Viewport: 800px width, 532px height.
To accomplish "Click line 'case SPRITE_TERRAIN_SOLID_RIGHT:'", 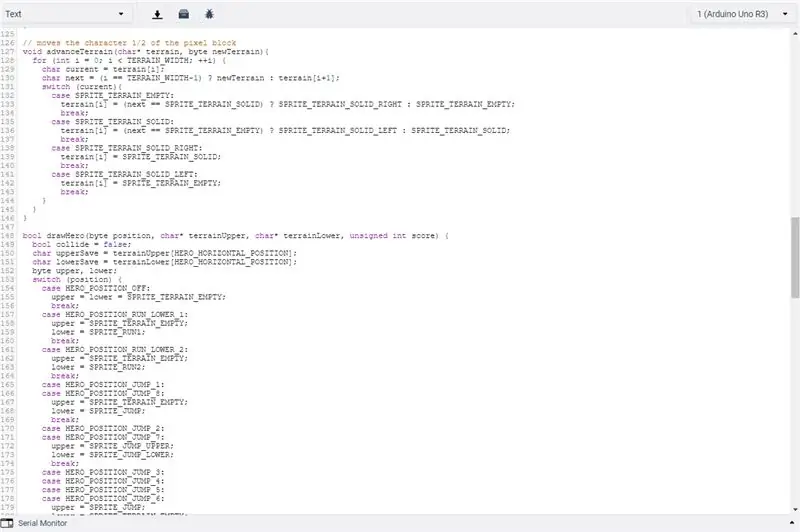I will coord(127,148).
